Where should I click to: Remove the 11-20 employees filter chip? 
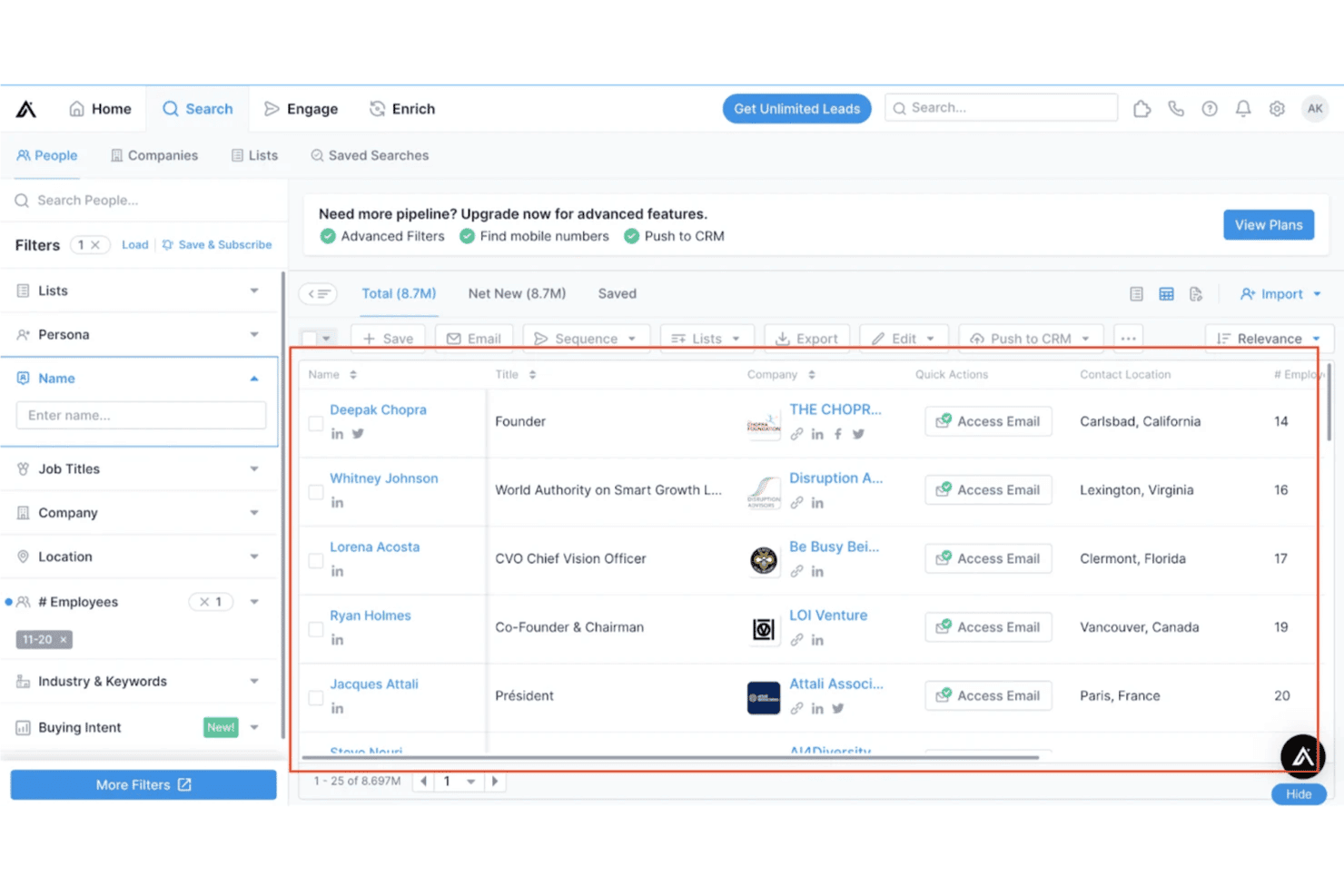coord(64,640)
